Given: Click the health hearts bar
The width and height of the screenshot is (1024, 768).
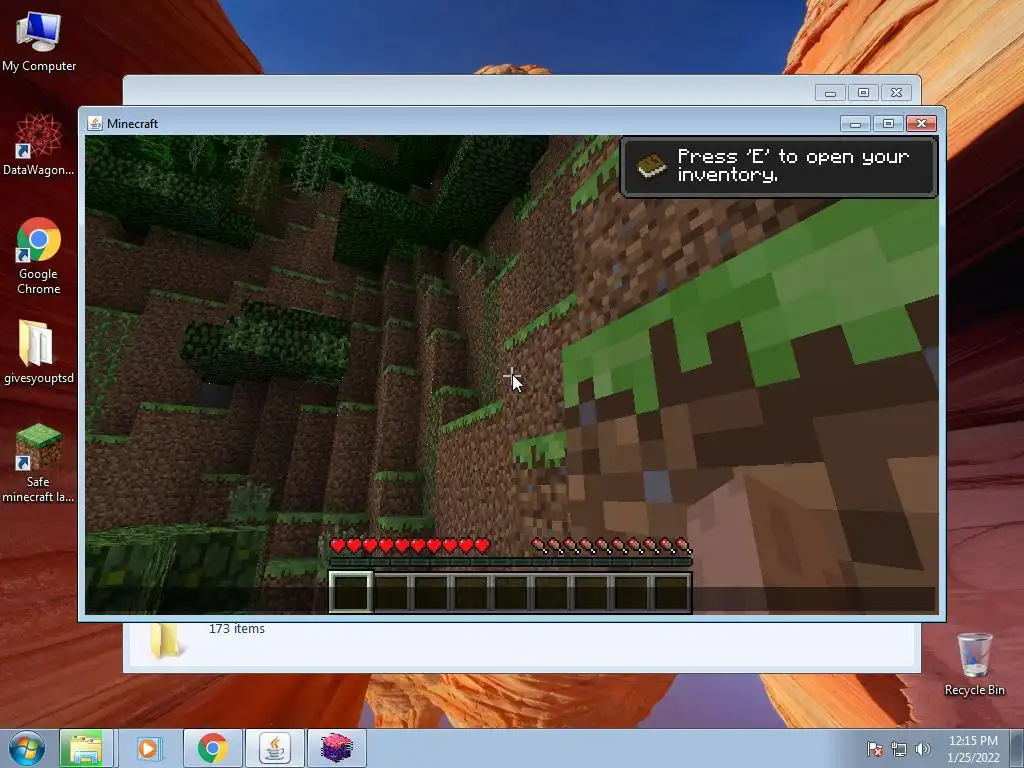Looking at the screenshot, I should click(x=410, y=545).
